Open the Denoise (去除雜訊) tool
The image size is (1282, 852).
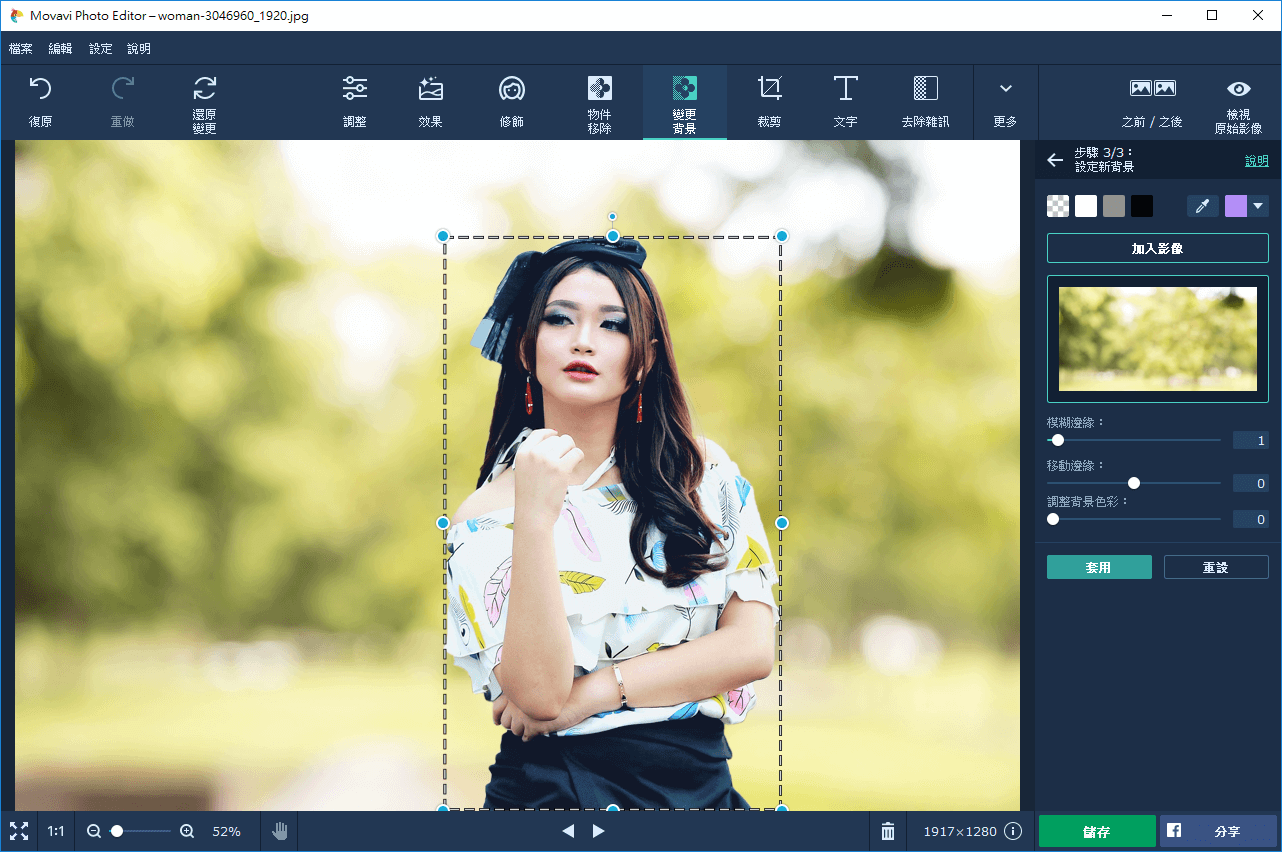(925, 101)
